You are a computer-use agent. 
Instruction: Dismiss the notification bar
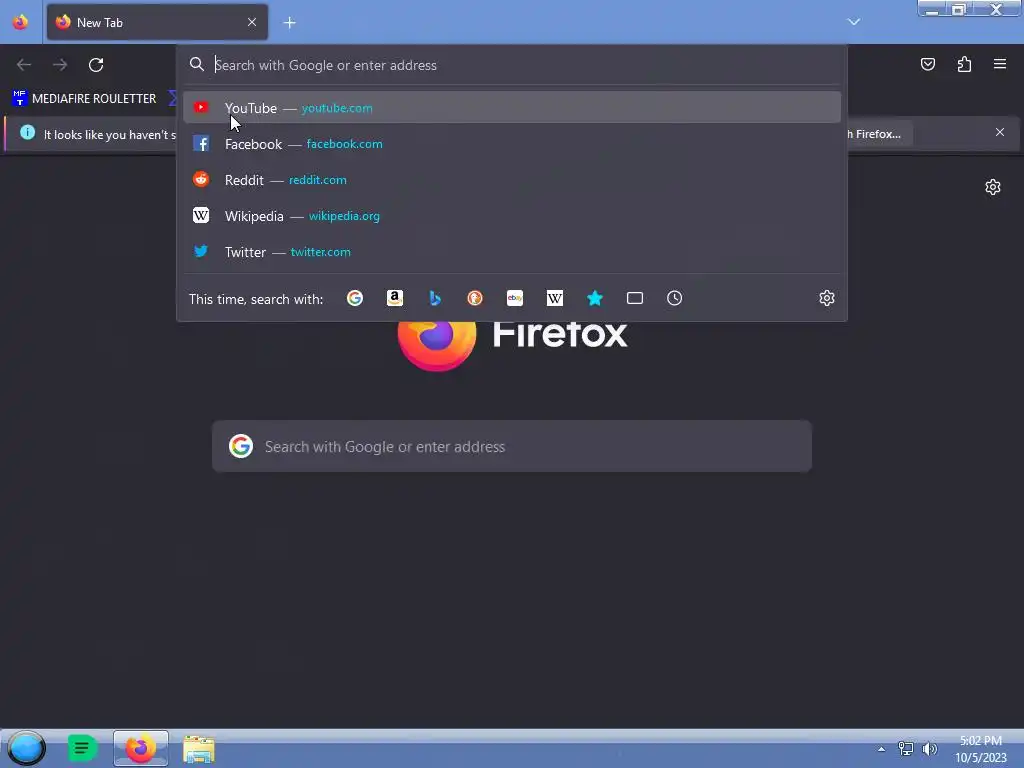pyautogui.click(x=1000, y=133)
